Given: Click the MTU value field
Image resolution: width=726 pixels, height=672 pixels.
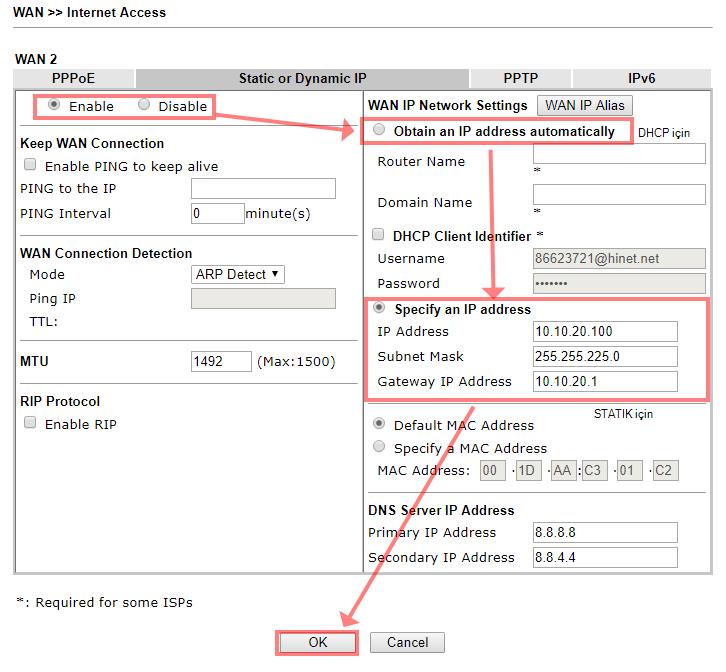Looking at the screenshot, I should coord(221,361).
